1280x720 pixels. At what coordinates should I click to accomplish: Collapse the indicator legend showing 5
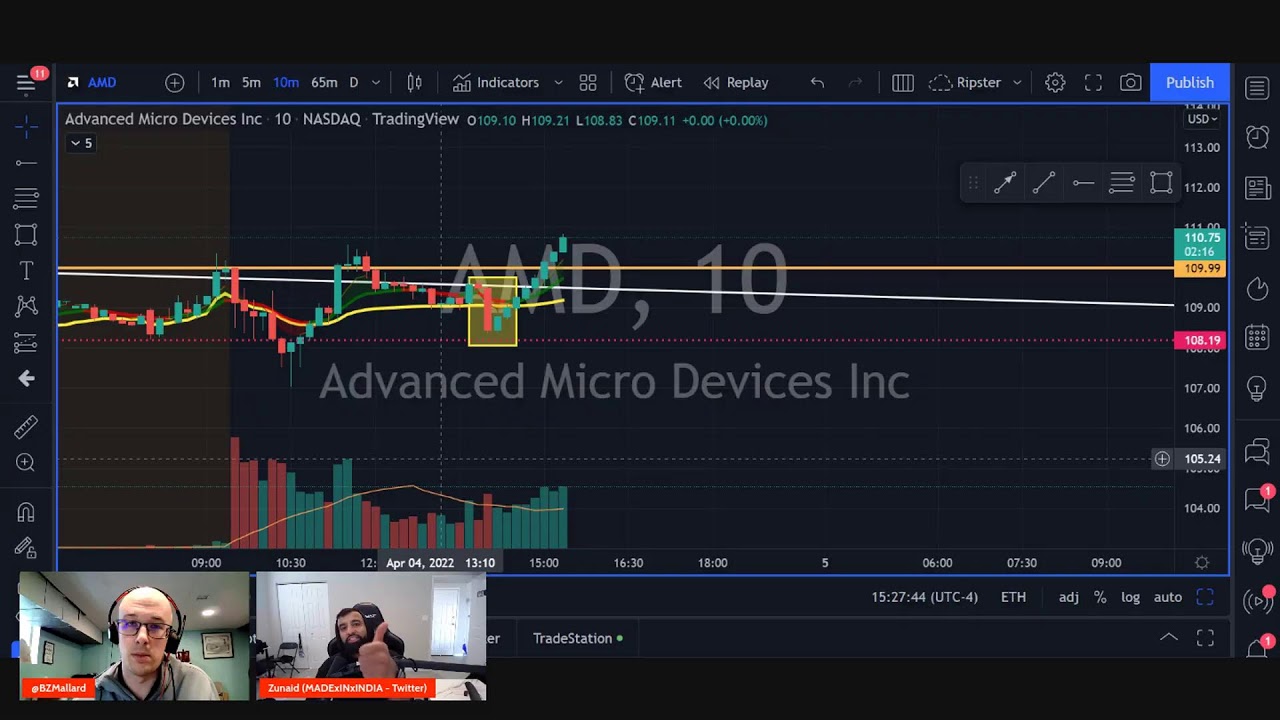pyautogui.click(x=81, y=143)
